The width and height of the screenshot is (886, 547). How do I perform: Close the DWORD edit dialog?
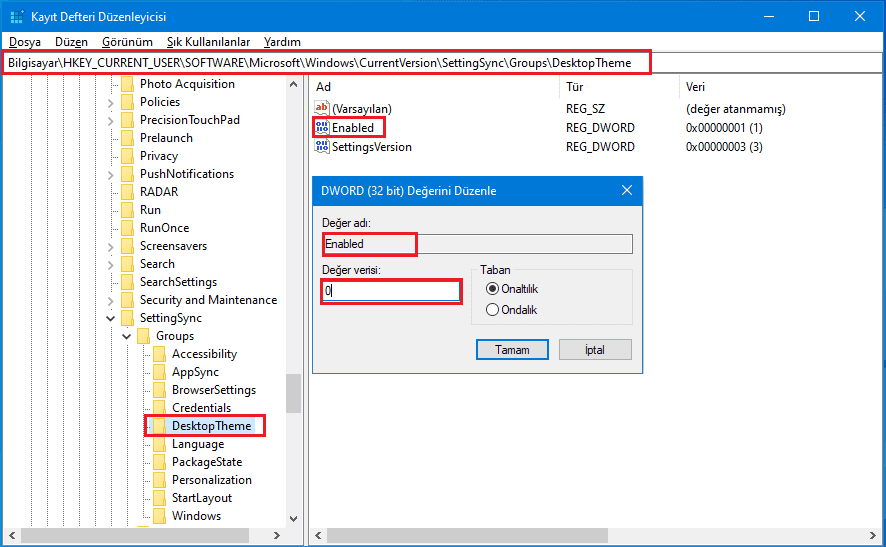(627, 190)
